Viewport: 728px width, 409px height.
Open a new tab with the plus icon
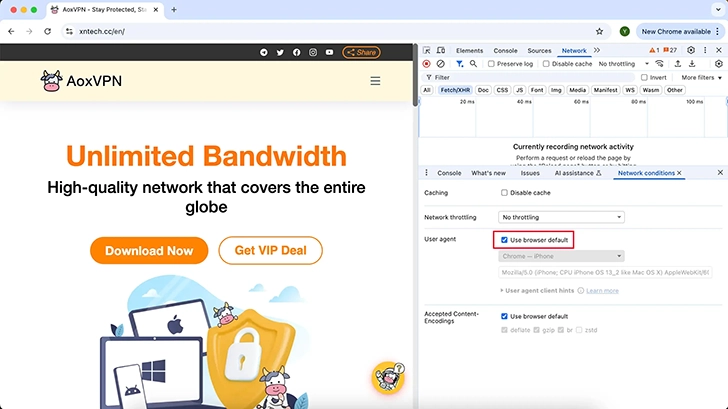174,10
